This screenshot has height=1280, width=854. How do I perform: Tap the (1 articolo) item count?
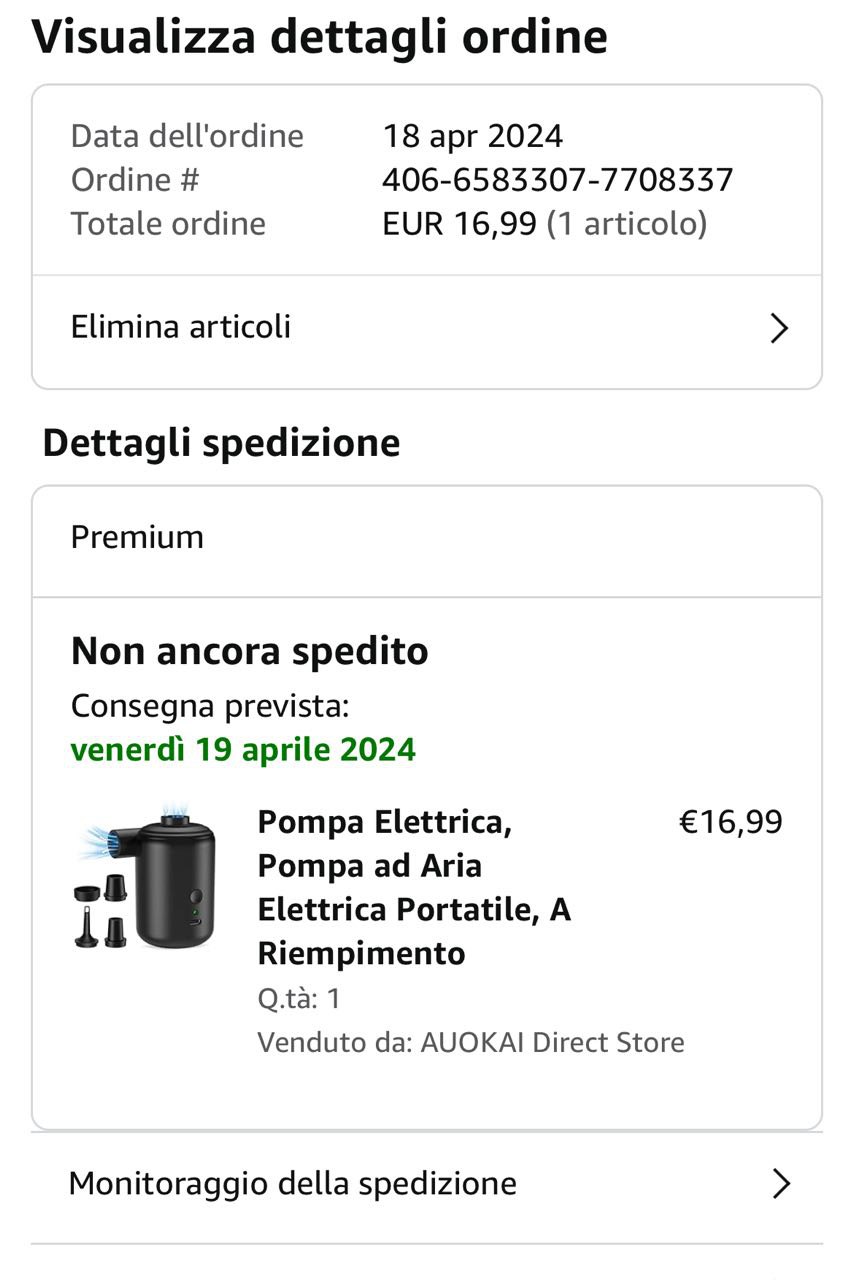[627, 223]
